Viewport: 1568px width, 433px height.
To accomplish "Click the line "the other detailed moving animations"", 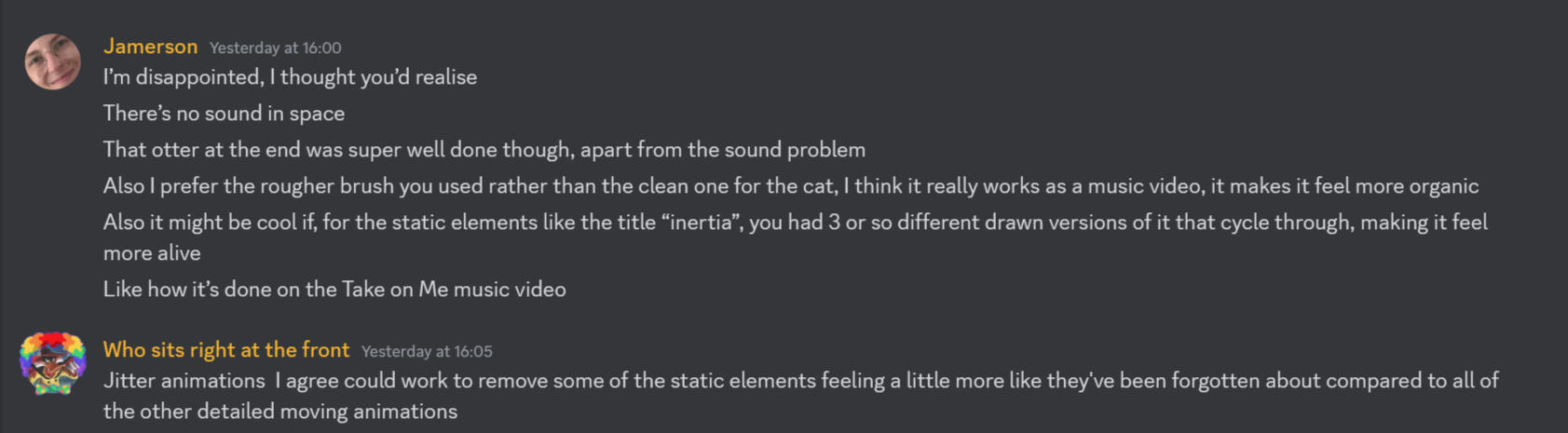I will (x=280, y=412).
